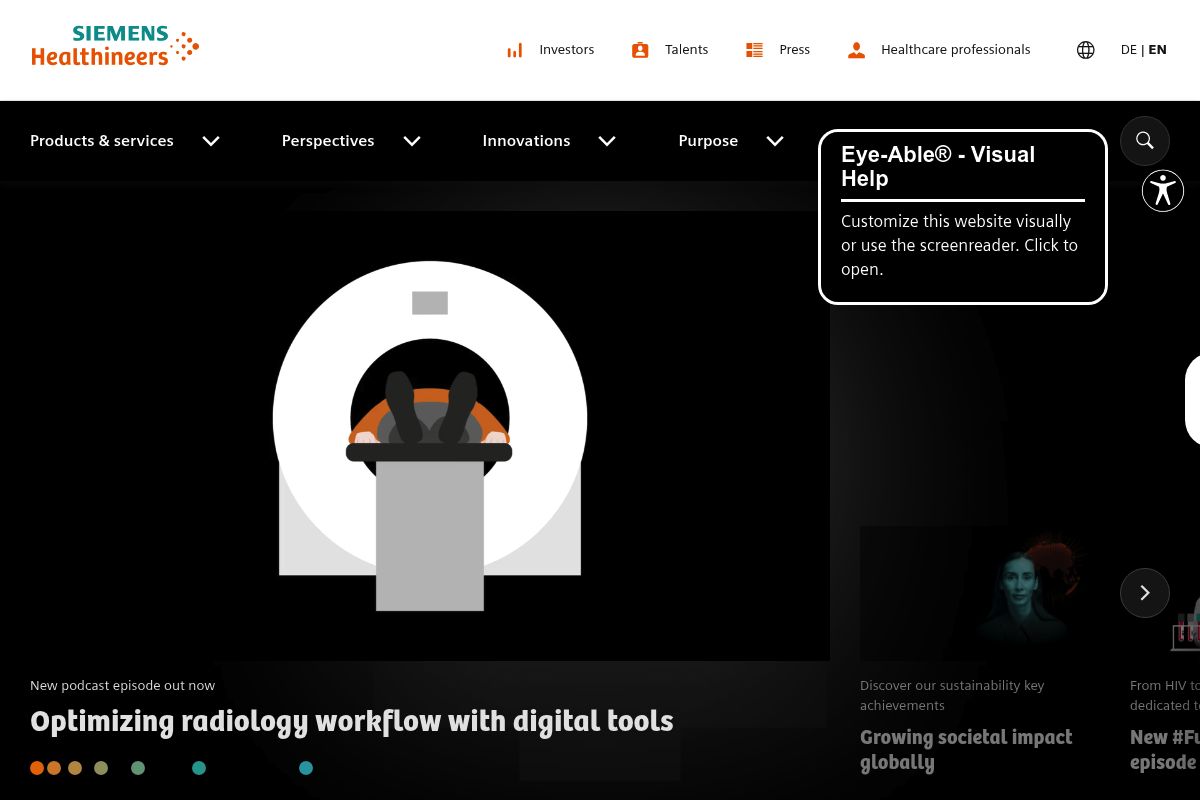Expand the Products & services chevron
1200x800 pixels.
[211, 141]
